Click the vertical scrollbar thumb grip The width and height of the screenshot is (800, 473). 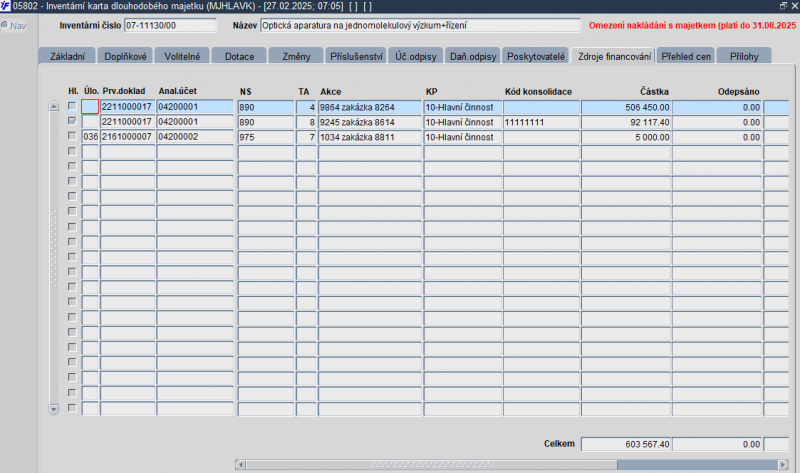pos(54,248)
